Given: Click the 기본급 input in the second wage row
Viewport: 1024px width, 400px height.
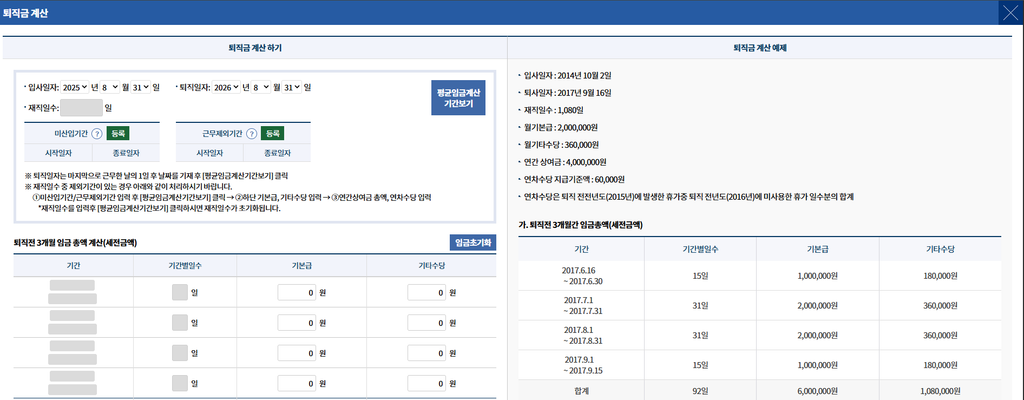Looking at the screenshot, I should click(297, 322).
